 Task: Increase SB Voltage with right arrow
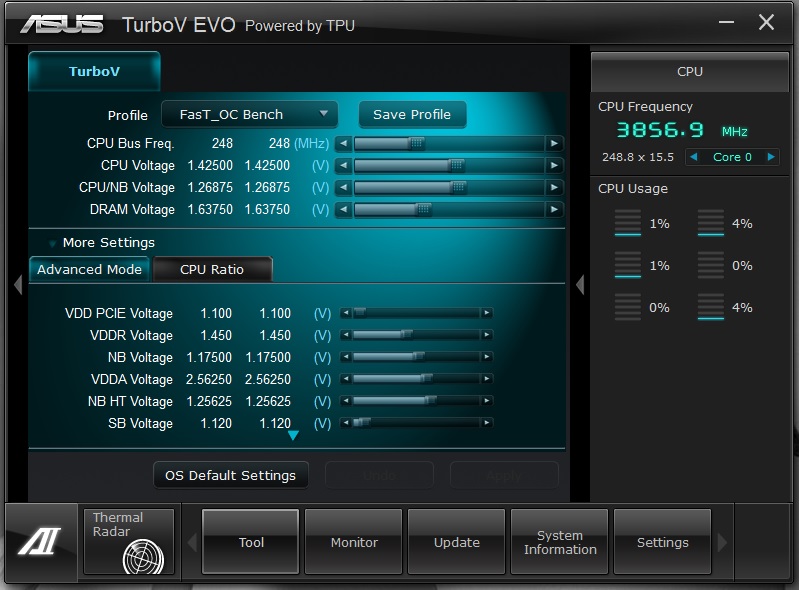487,423
